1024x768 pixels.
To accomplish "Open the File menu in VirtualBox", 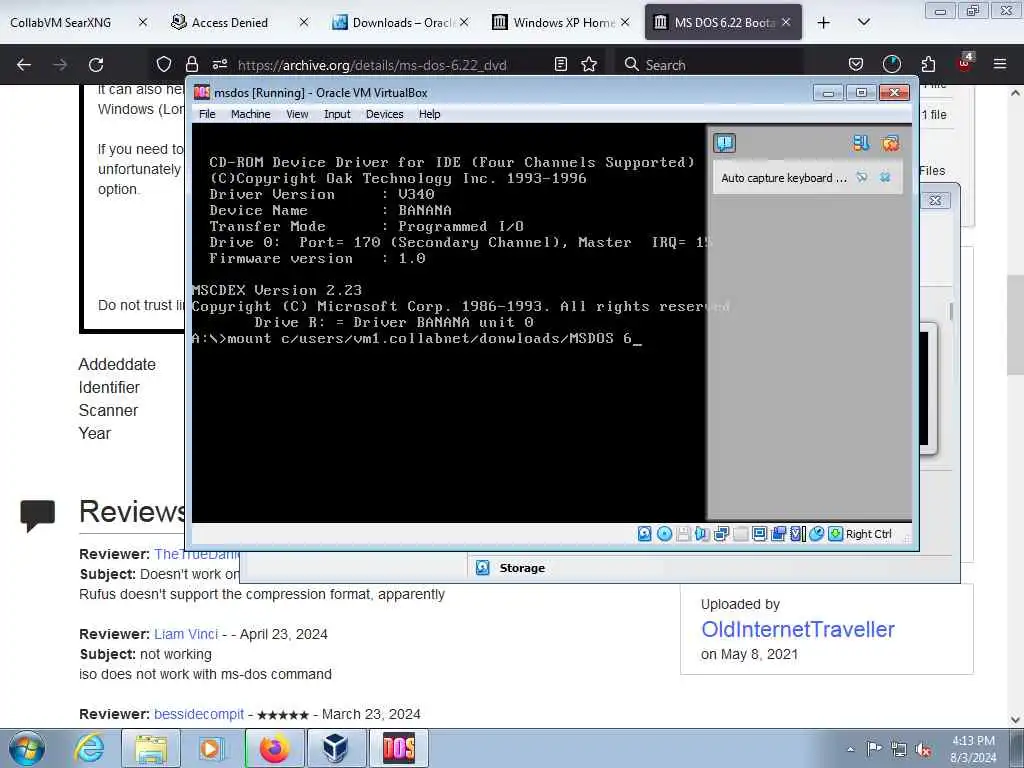I will tap(207, 114).
